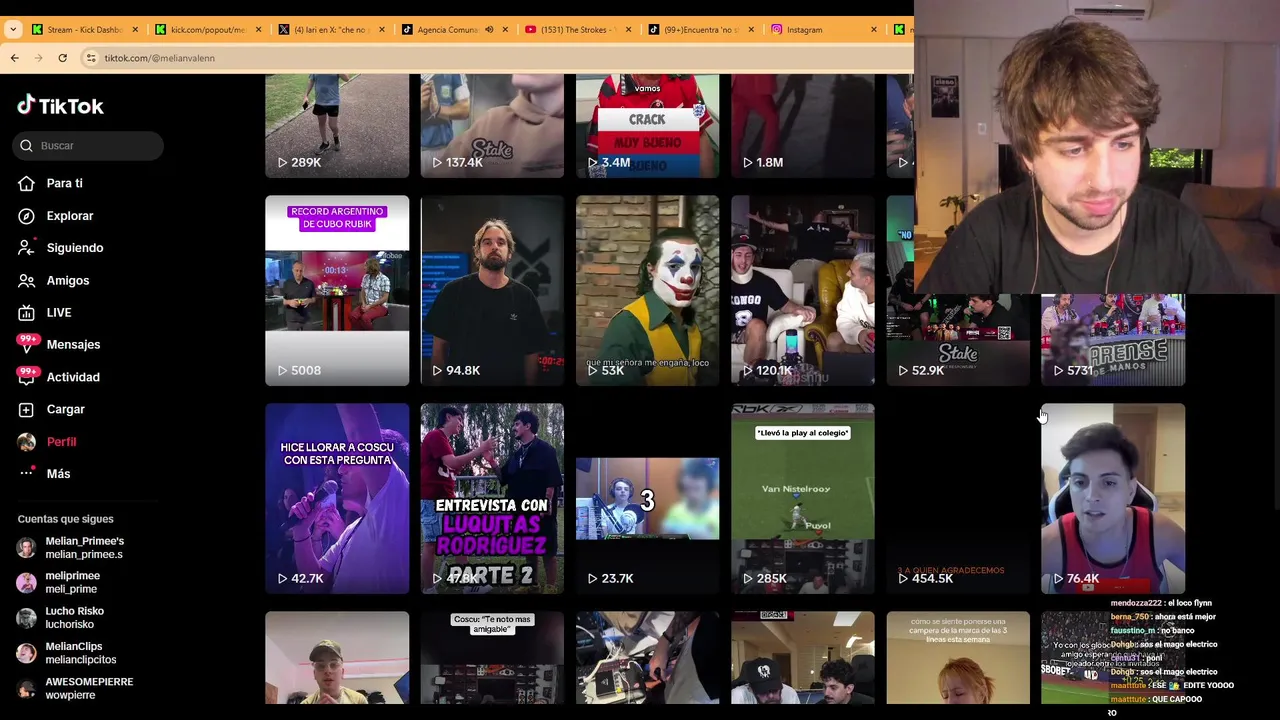Open the Coscu Te noto mas amigable video
Viewport: 1280px width, 720px height.
point(492,657)
